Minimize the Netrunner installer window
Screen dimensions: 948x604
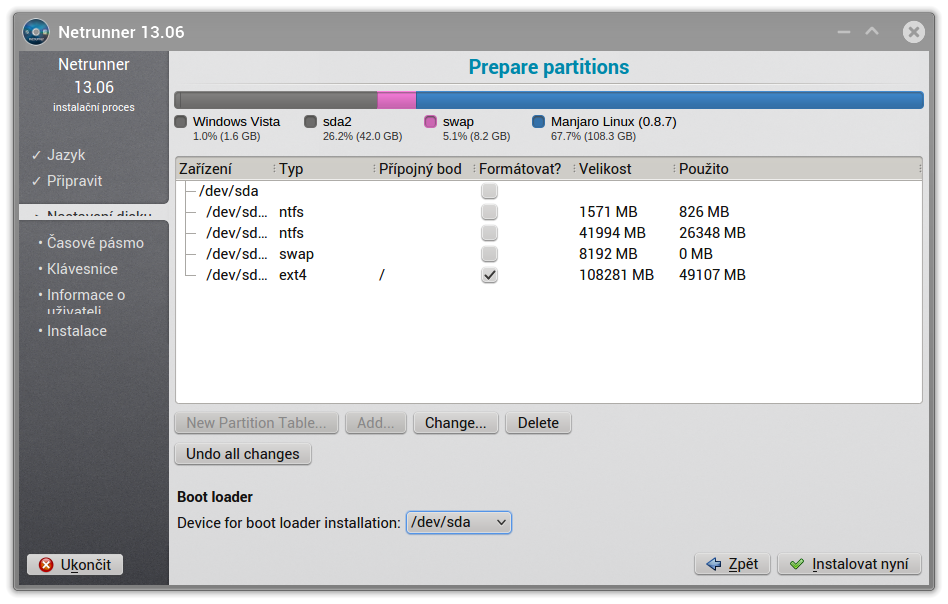pyautogui.click(x=844, y=31)
